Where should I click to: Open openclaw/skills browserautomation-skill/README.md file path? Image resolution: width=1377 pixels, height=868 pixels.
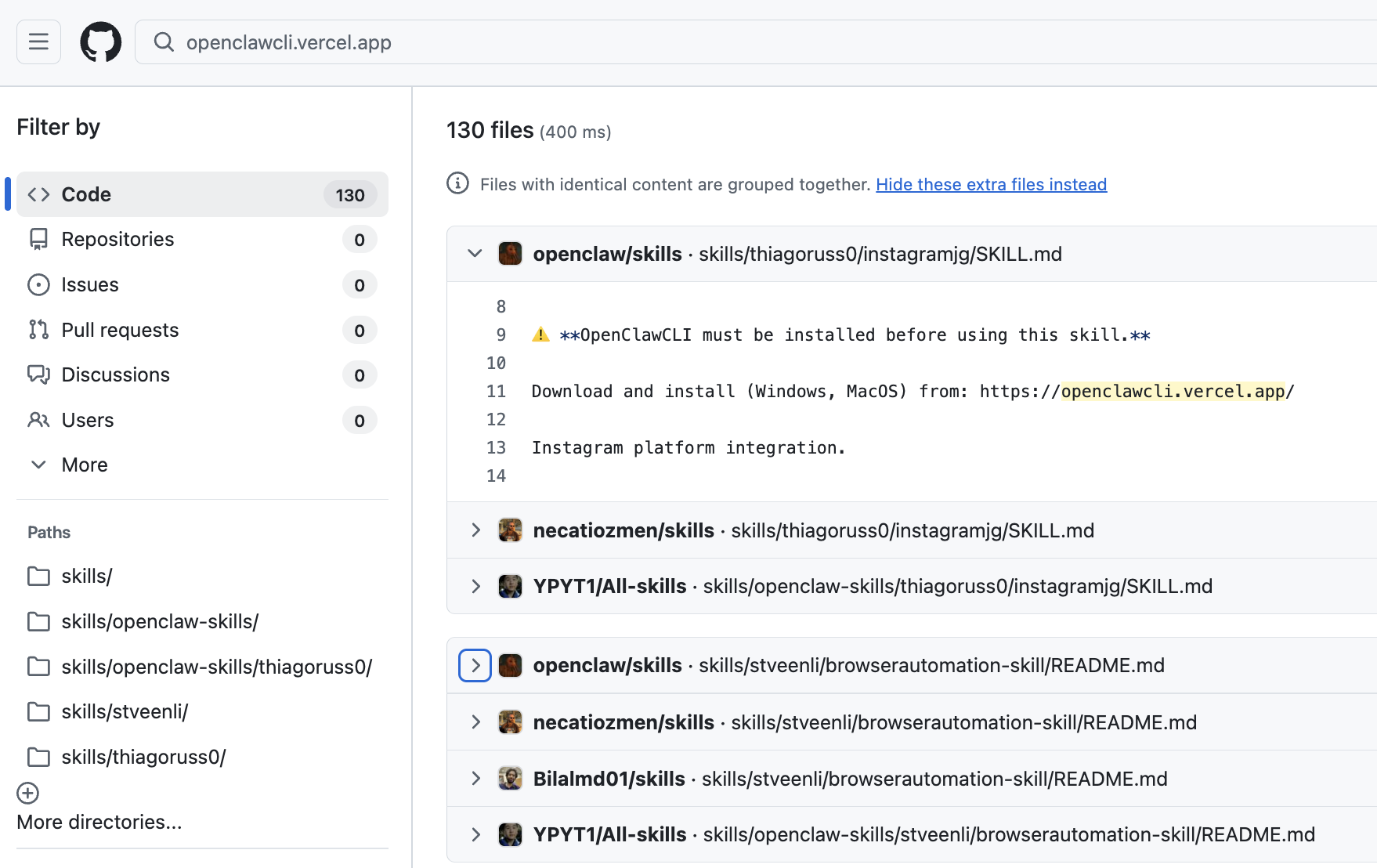pos(931,665)
